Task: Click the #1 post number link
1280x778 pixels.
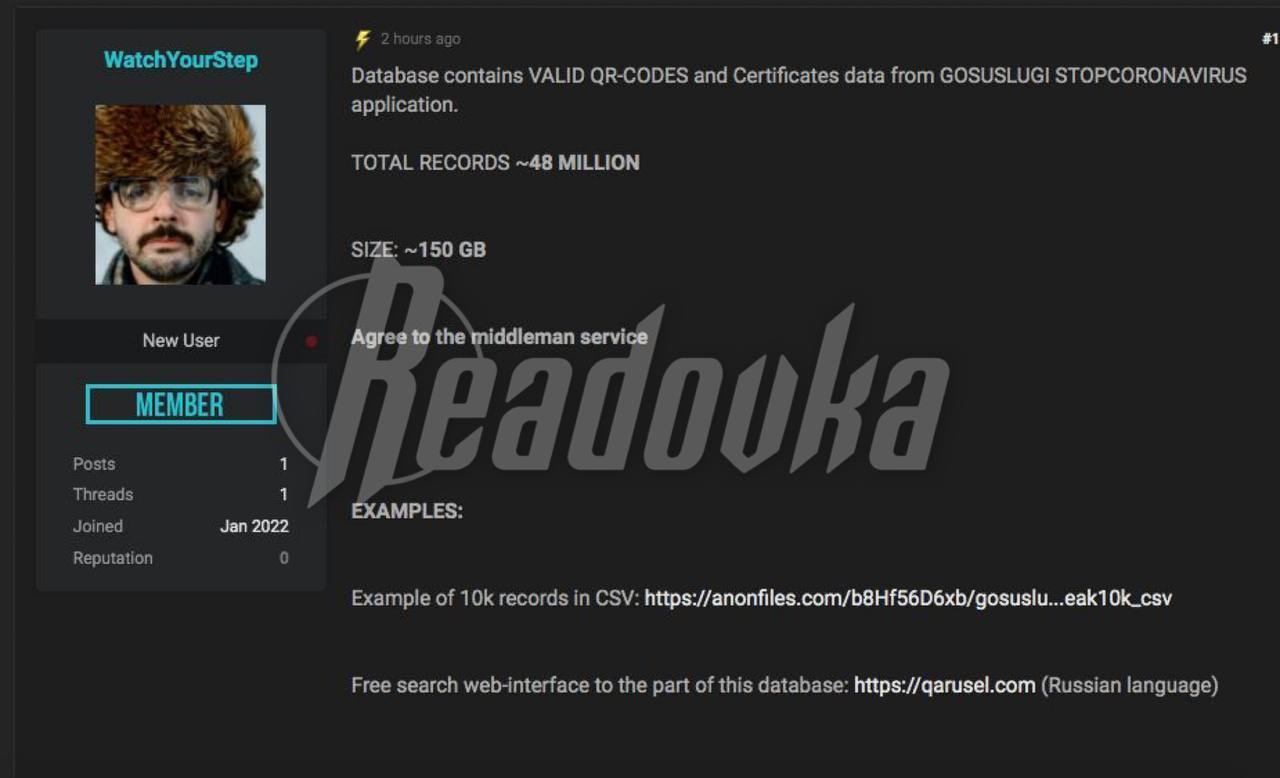Action: (1269, 39)
